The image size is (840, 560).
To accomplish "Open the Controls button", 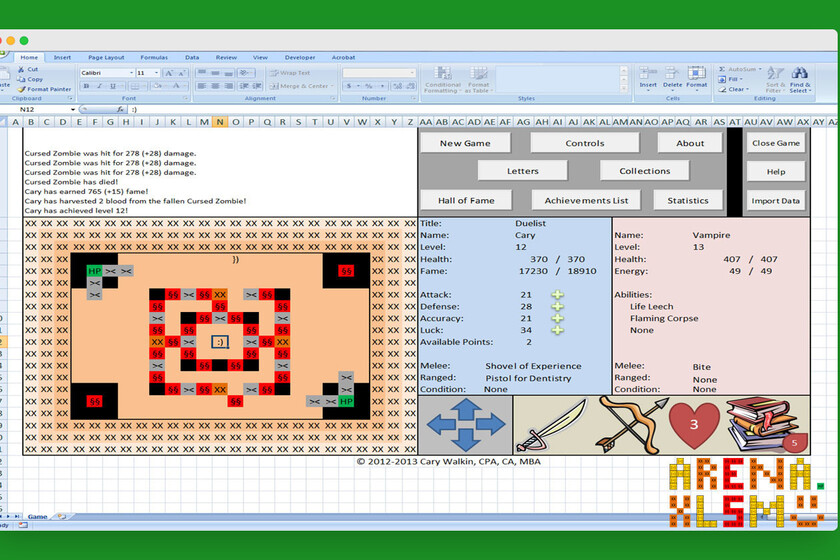I will (584, 143).
